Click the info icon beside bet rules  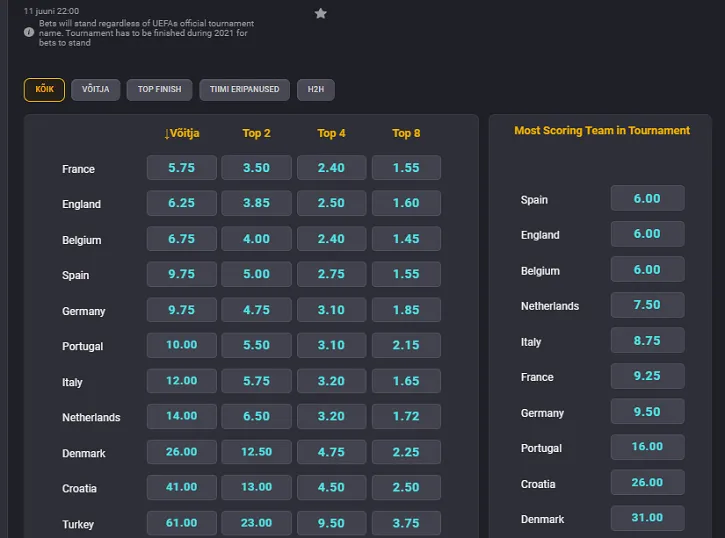click(x=28, y=32)
